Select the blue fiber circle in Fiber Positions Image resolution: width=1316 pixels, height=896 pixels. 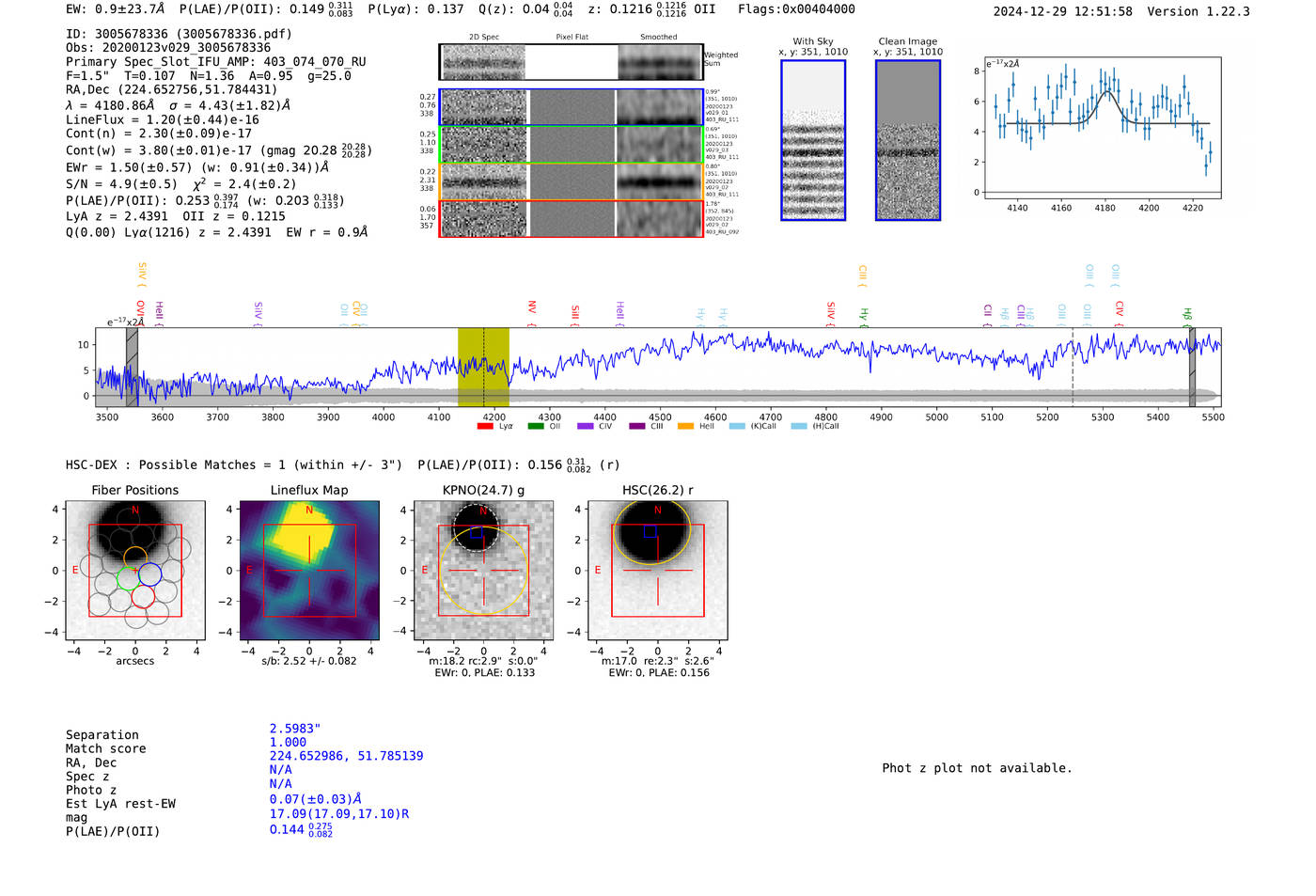click(x=150, y=574)
